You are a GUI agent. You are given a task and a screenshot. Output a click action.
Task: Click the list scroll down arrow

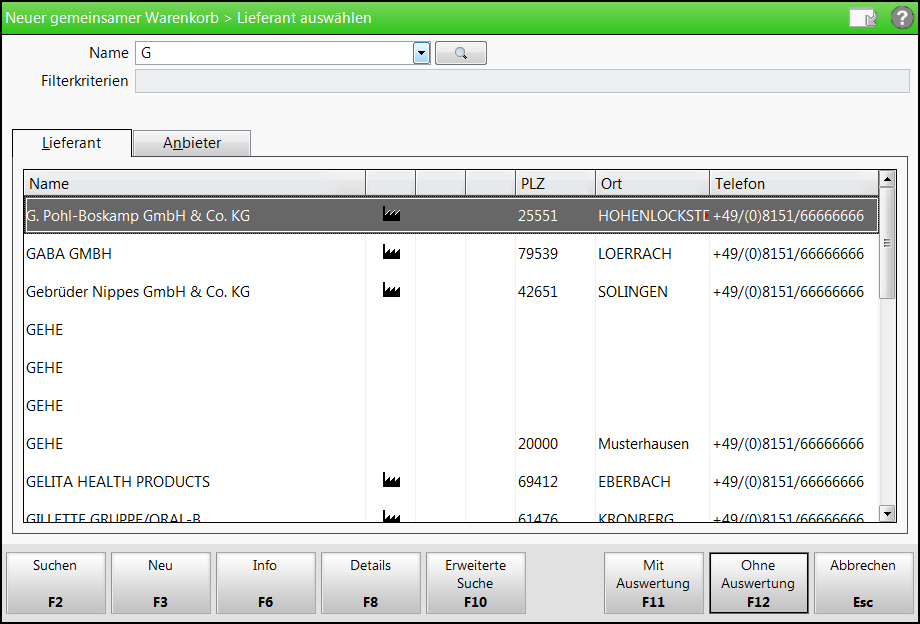tap(887, 514)
